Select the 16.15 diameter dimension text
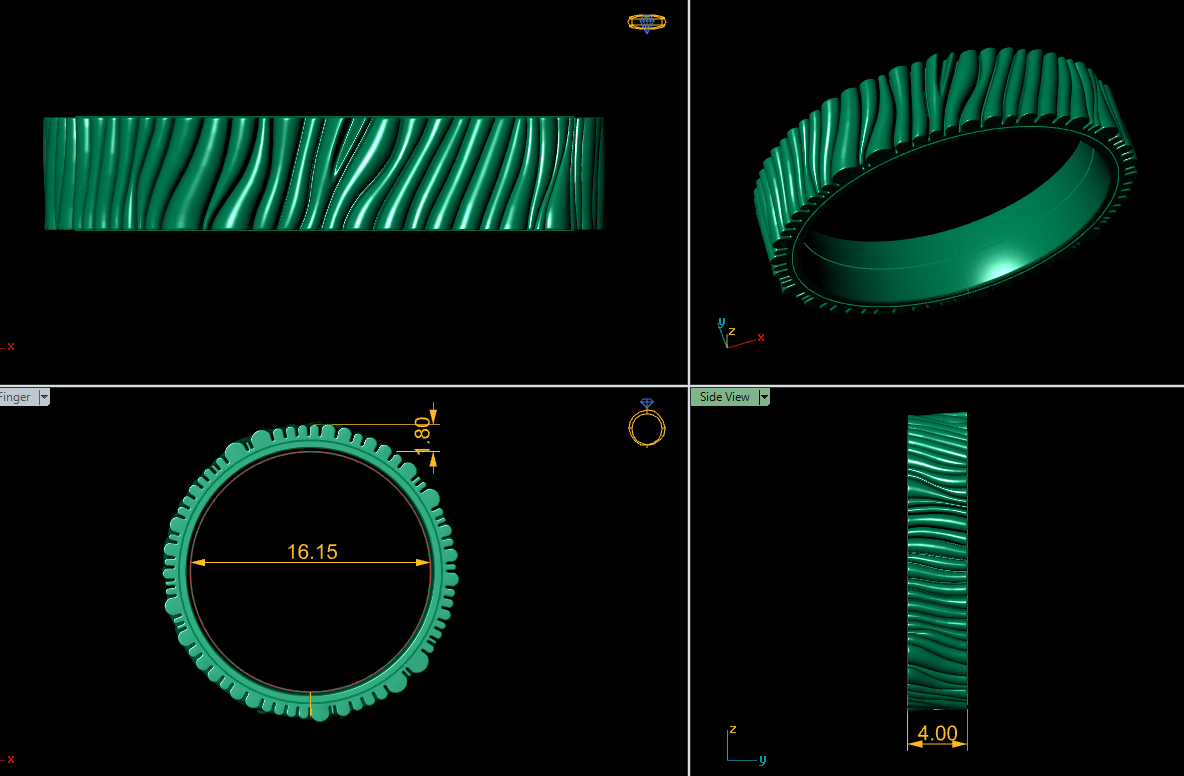 click(312, 552)
